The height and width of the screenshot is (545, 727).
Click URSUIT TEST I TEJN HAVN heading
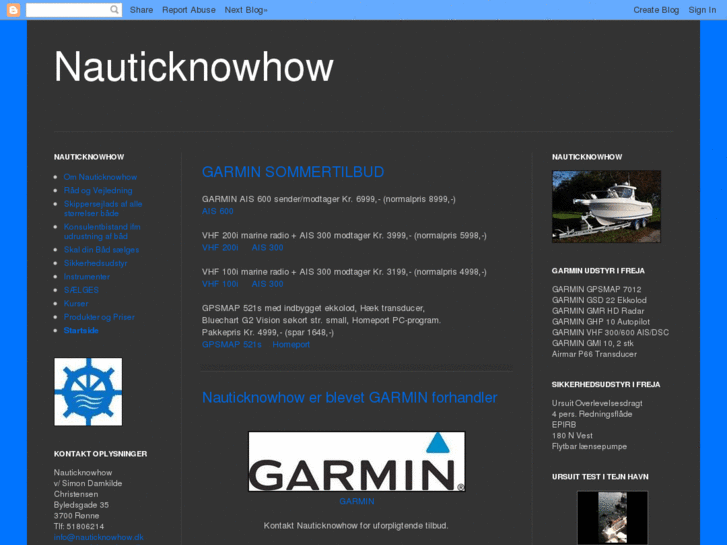600,476
